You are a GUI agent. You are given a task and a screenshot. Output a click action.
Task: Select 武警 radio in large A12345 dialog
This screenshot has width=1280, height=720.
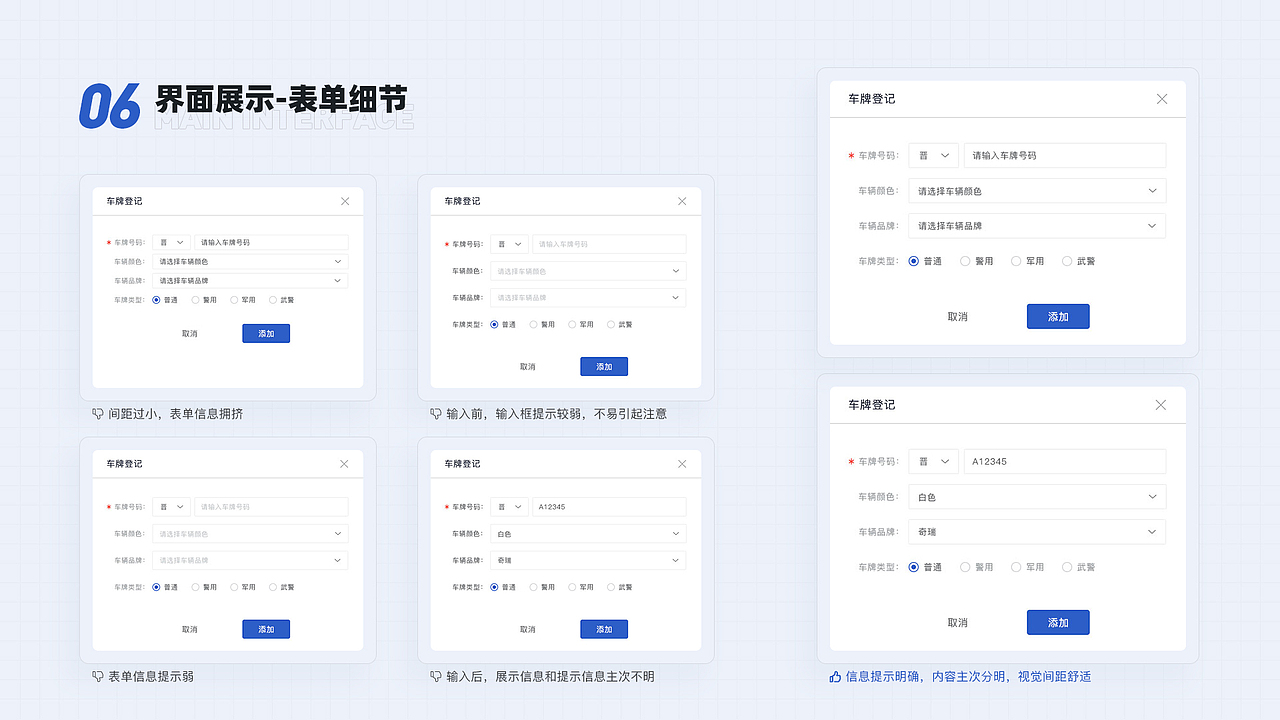click(x=1067, y=567)
